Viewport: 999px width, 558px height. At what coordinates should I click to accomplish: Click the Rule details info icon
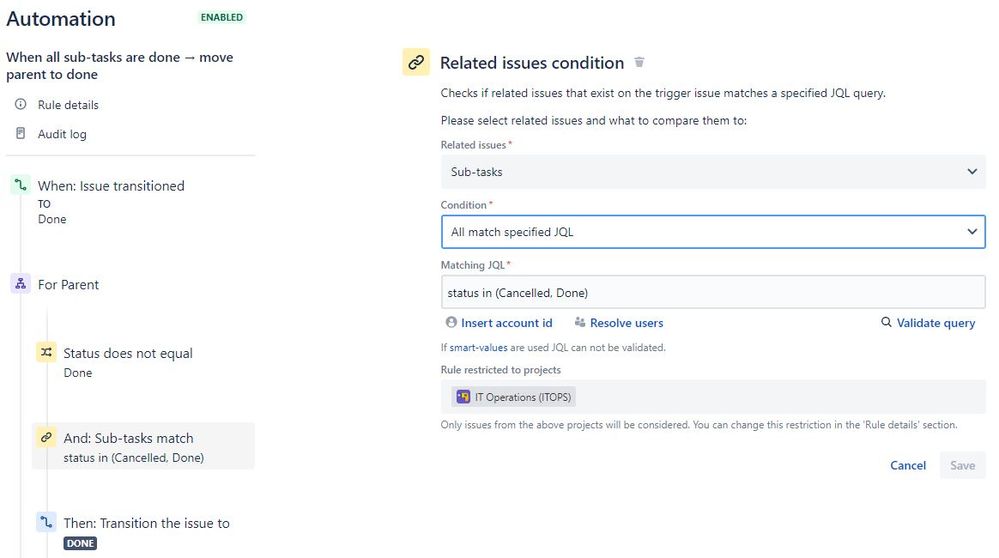click(x=20, y=104)
